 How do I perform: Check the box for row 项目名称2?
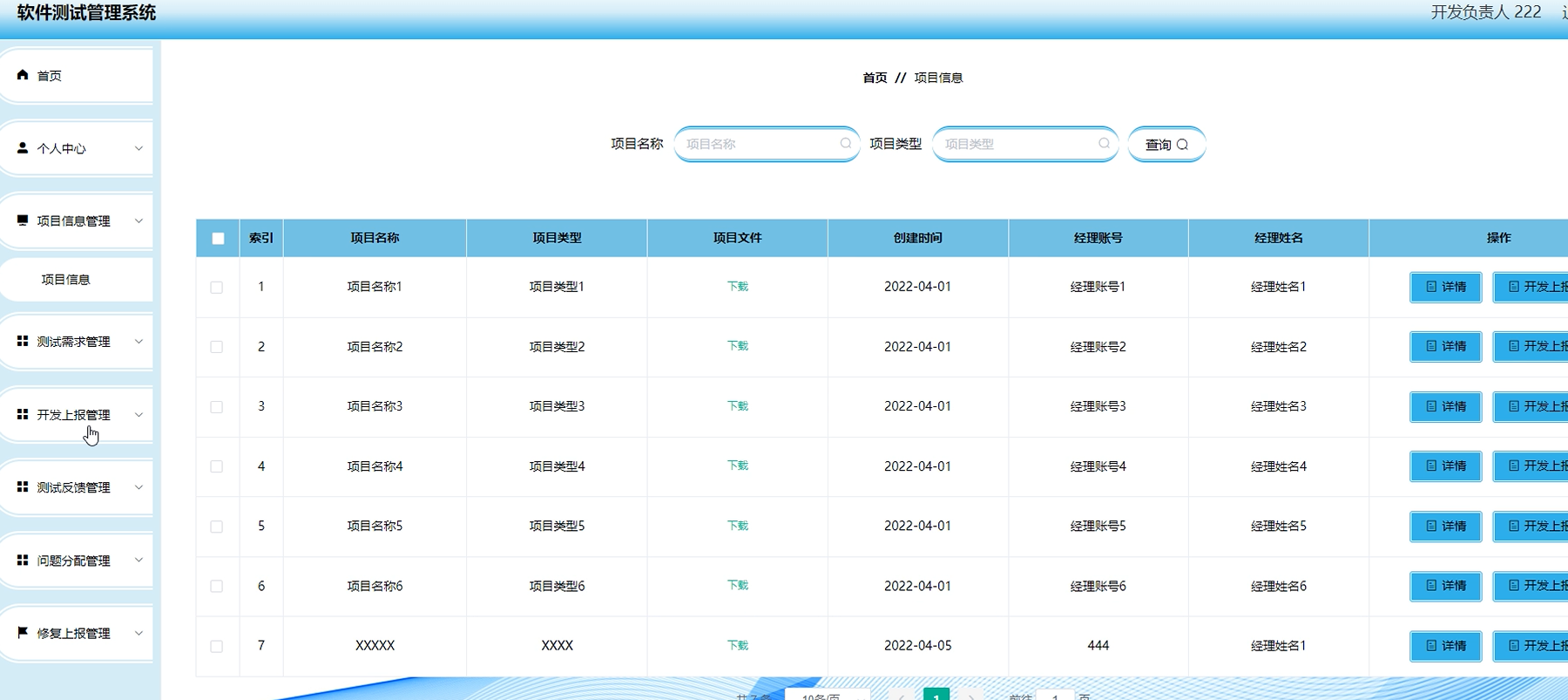tap(217, 347)
